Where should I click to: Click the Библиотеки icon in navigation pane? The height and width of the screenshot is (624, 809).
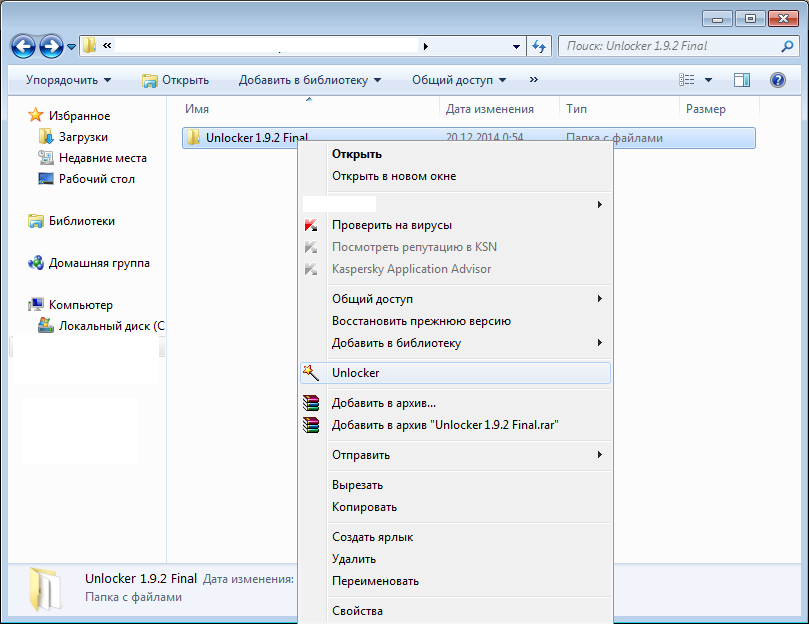36,221
